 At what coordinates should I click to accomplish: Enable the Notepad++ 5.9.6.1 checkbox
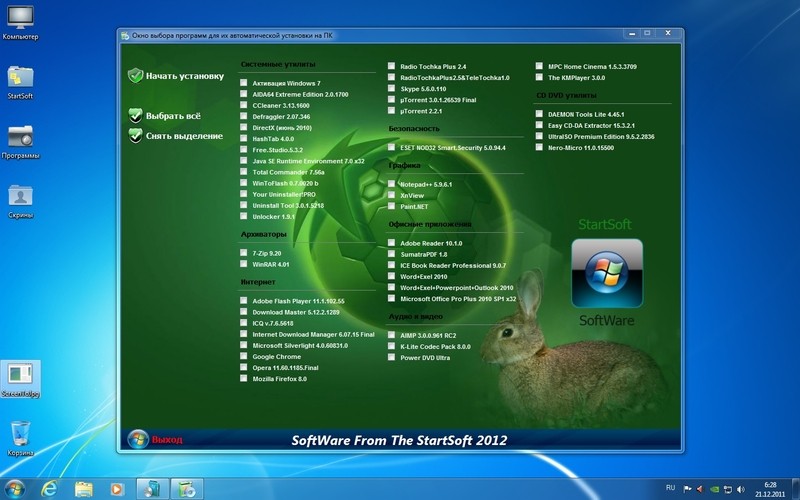pyautogui.click(x=391, y=184)
